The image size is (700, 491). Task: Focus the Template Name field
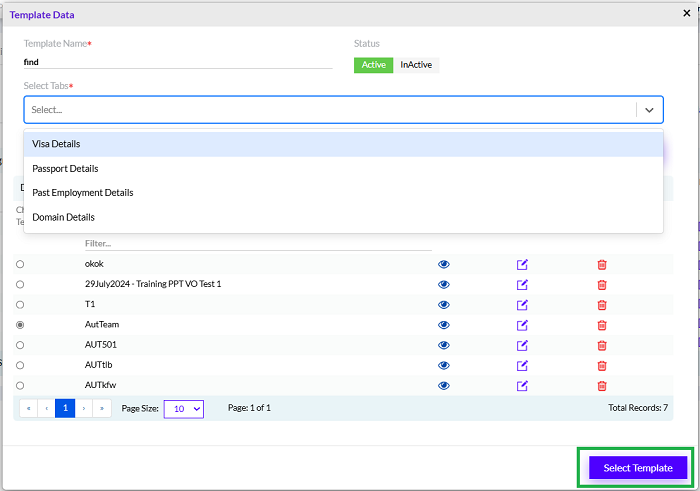click(178, 62)
